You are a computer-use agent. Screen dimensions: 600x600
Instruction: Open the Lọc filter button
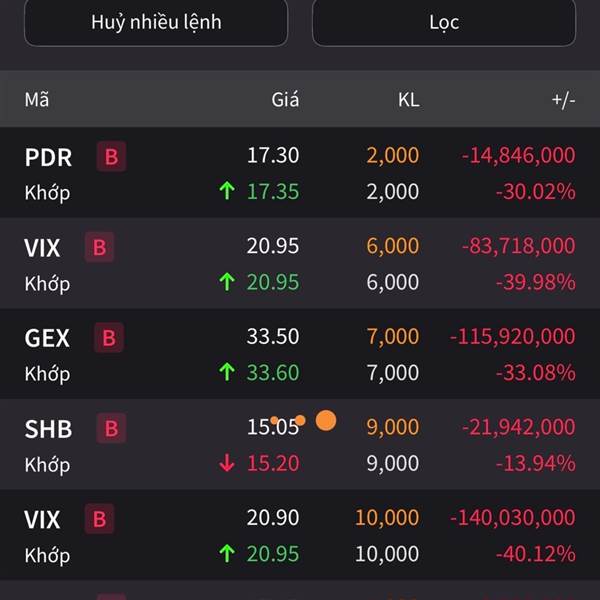[x=443, y=22]
